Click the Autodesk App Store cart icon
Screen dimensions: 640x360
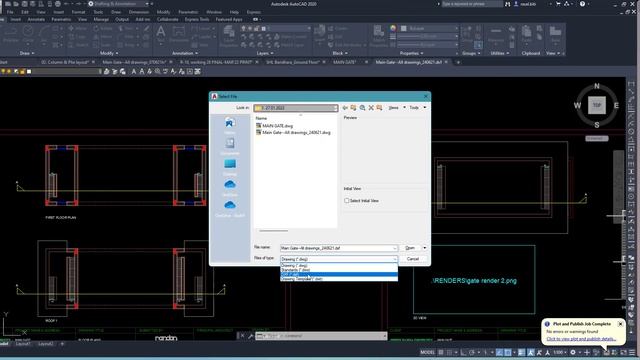click(x=557, y=4)
